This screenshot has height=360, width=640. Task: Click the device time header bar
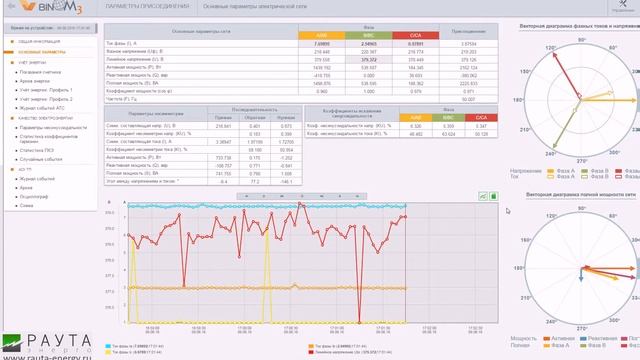pos(51,28)
